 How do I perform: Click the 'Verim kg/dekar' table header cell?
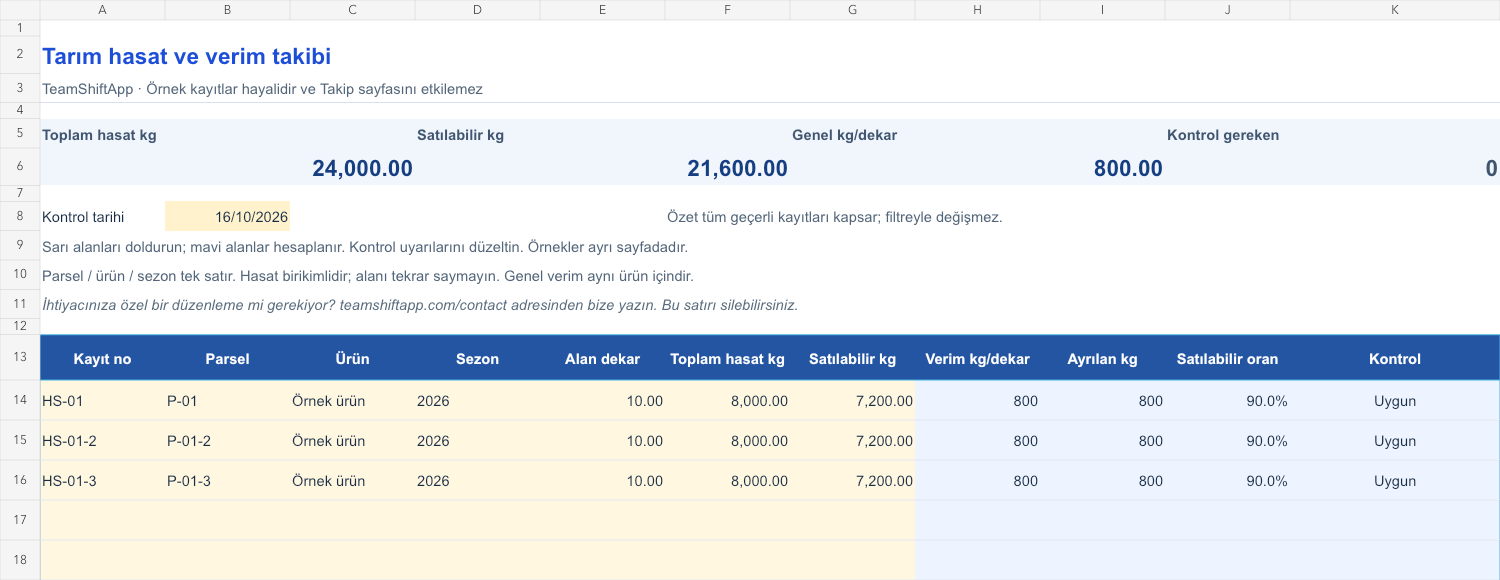click(977, 359)
